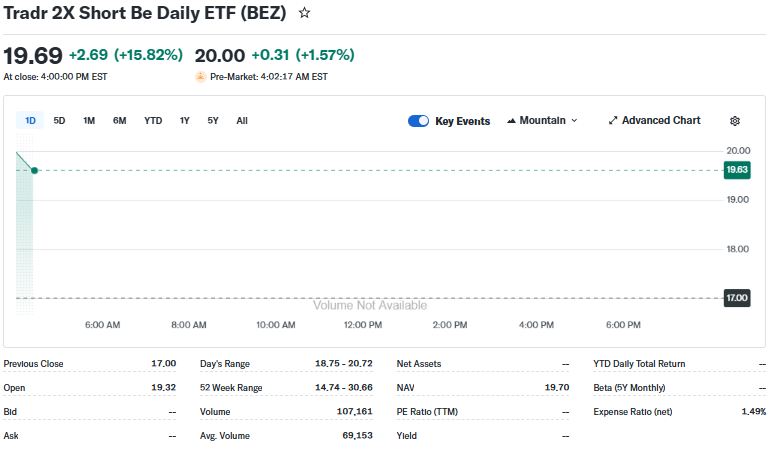Select the 1D time range tab
This screenshot has height=450, width=777.
(x=30, y=121)
